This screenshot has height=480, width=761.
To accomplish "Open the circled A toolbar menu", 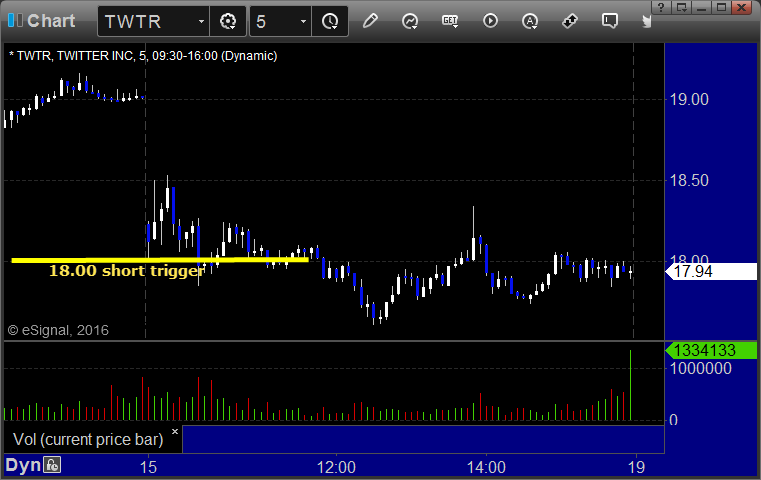I will tap(529, 21).
